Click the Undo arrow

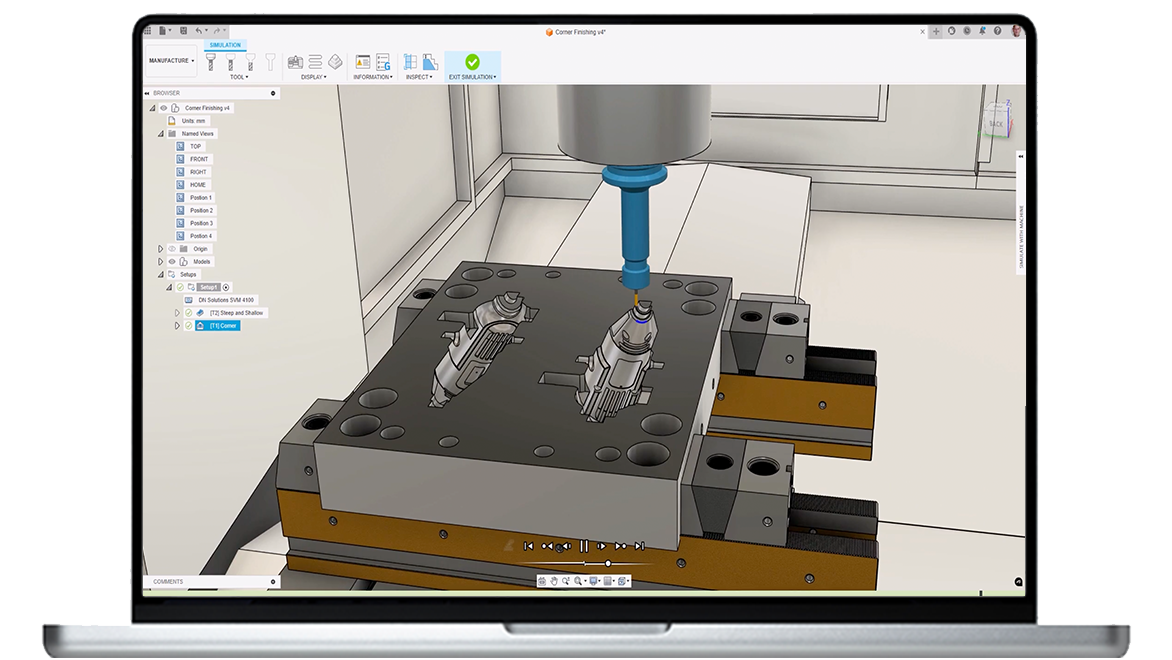coord(199,31)
